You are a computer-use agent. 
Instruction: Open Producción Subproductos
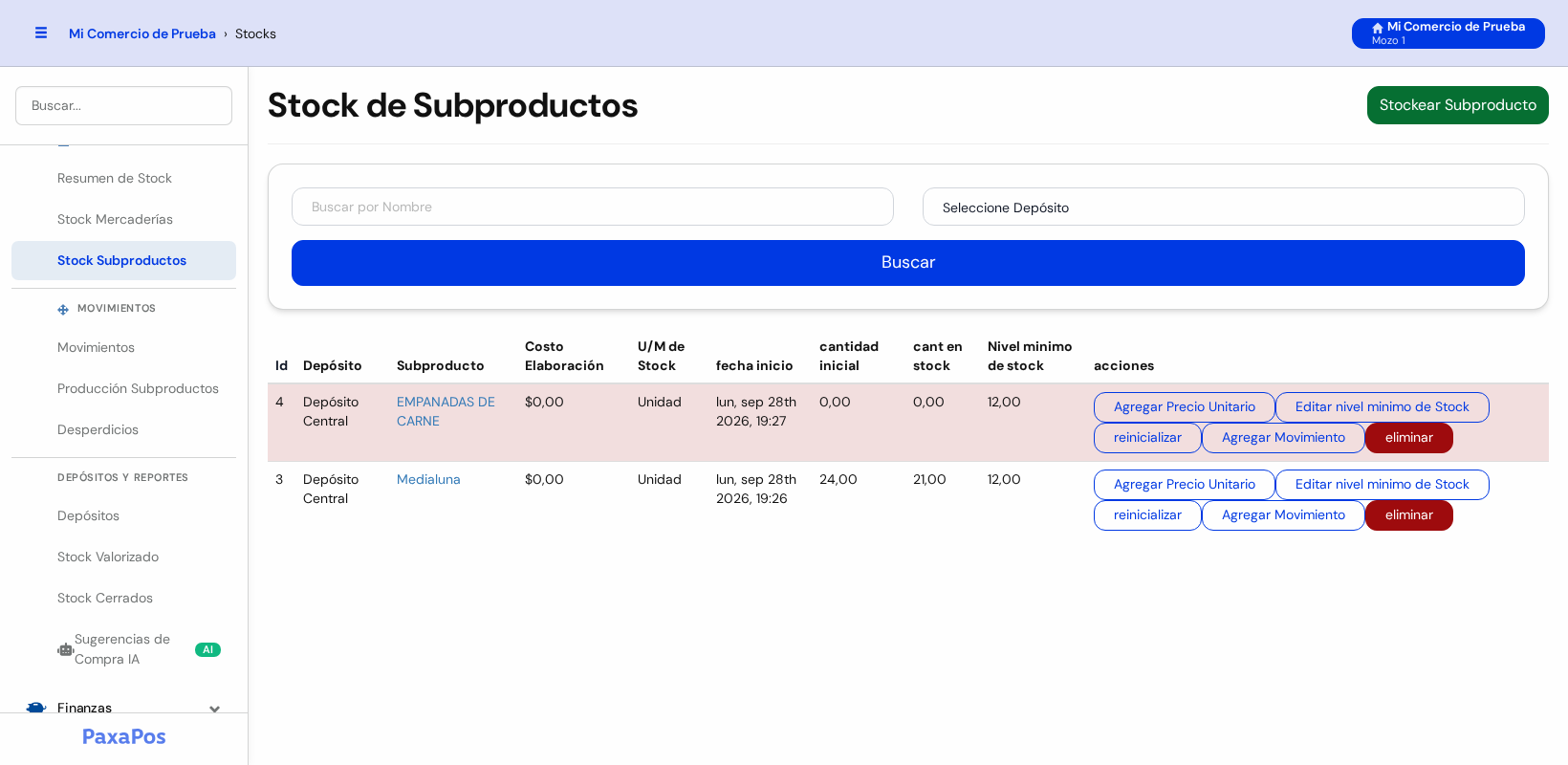(138, 388)
